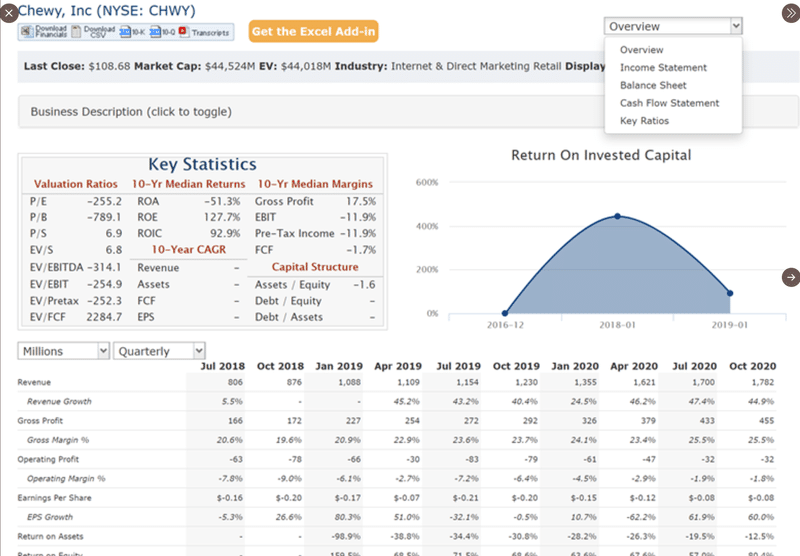Click the Chewy, Inc (NYSE: CHWY) title
Viewport: 800px width, 556px height.
click(x=106, y=10)
